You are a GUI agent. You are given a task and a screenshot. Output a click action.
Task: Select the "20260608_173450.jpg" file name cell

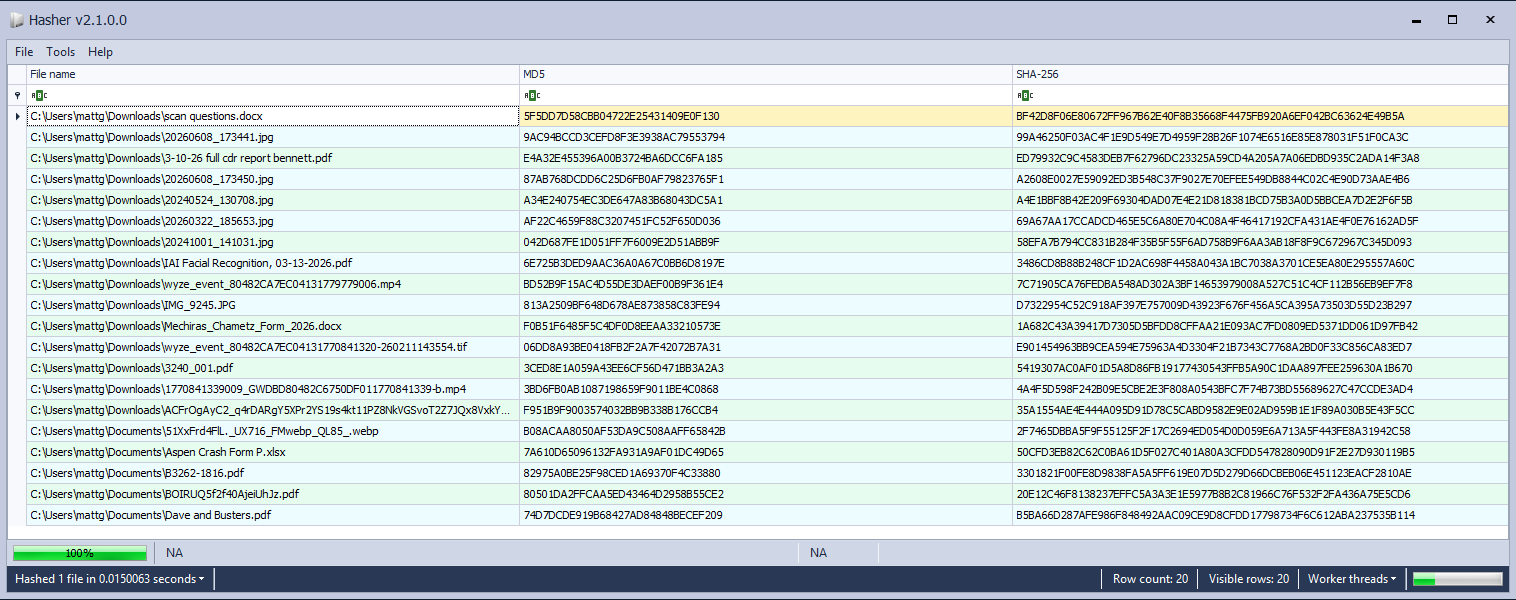273,180
